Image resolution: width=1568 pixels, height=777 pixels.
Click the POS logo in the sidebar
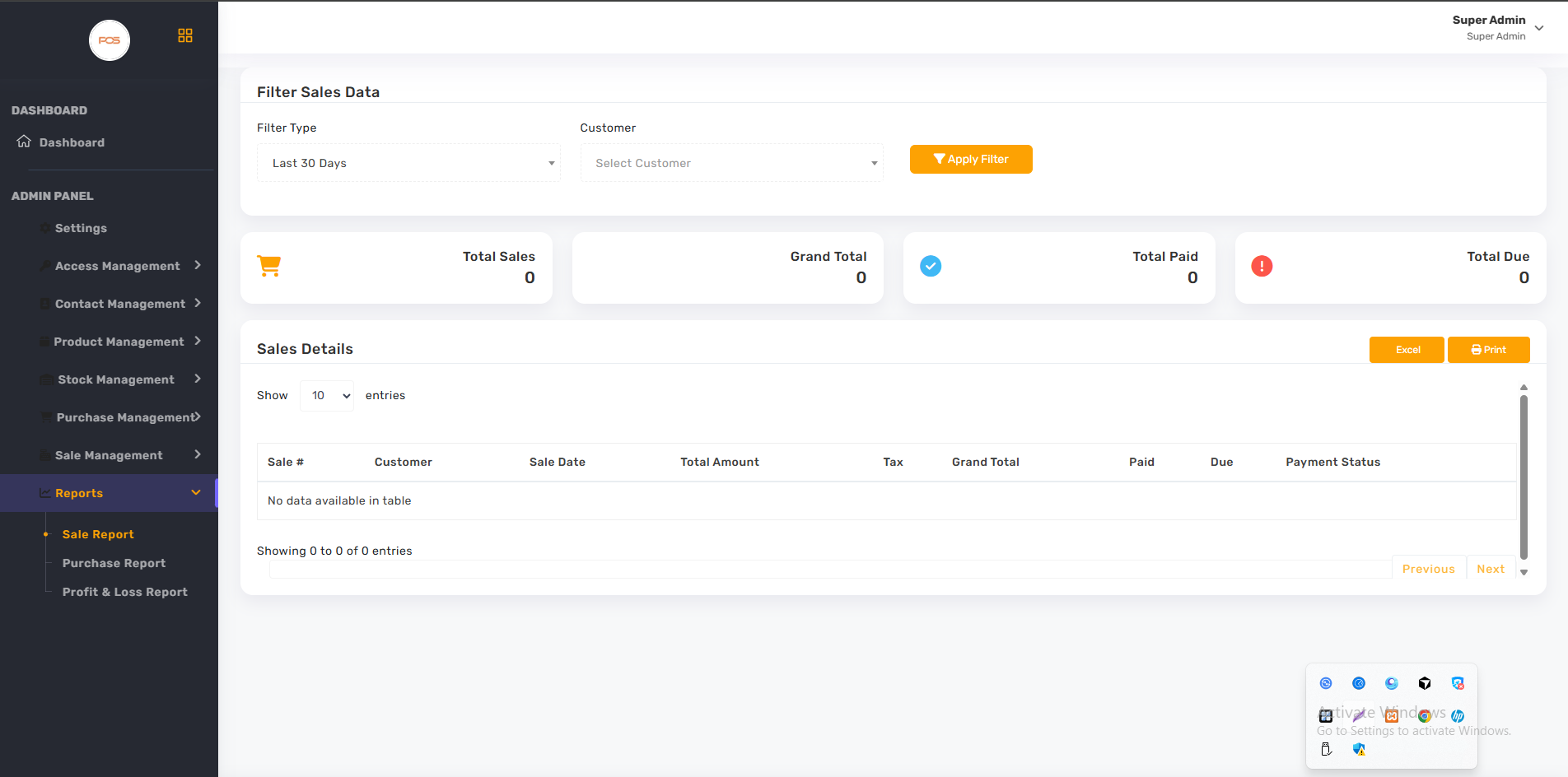[110, 40]
